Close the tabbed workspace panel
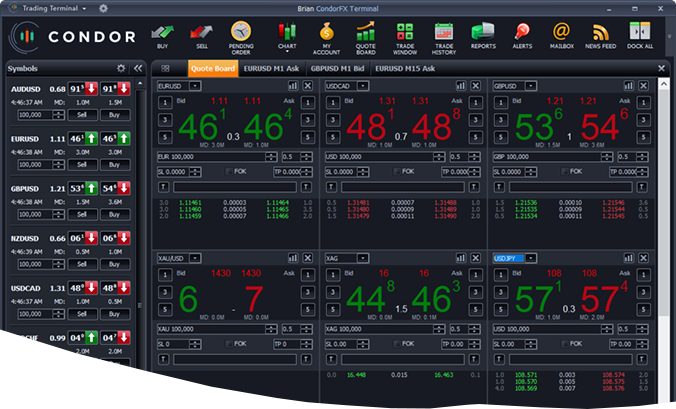Viewport: 676px width, 409px height. point(661,68)
